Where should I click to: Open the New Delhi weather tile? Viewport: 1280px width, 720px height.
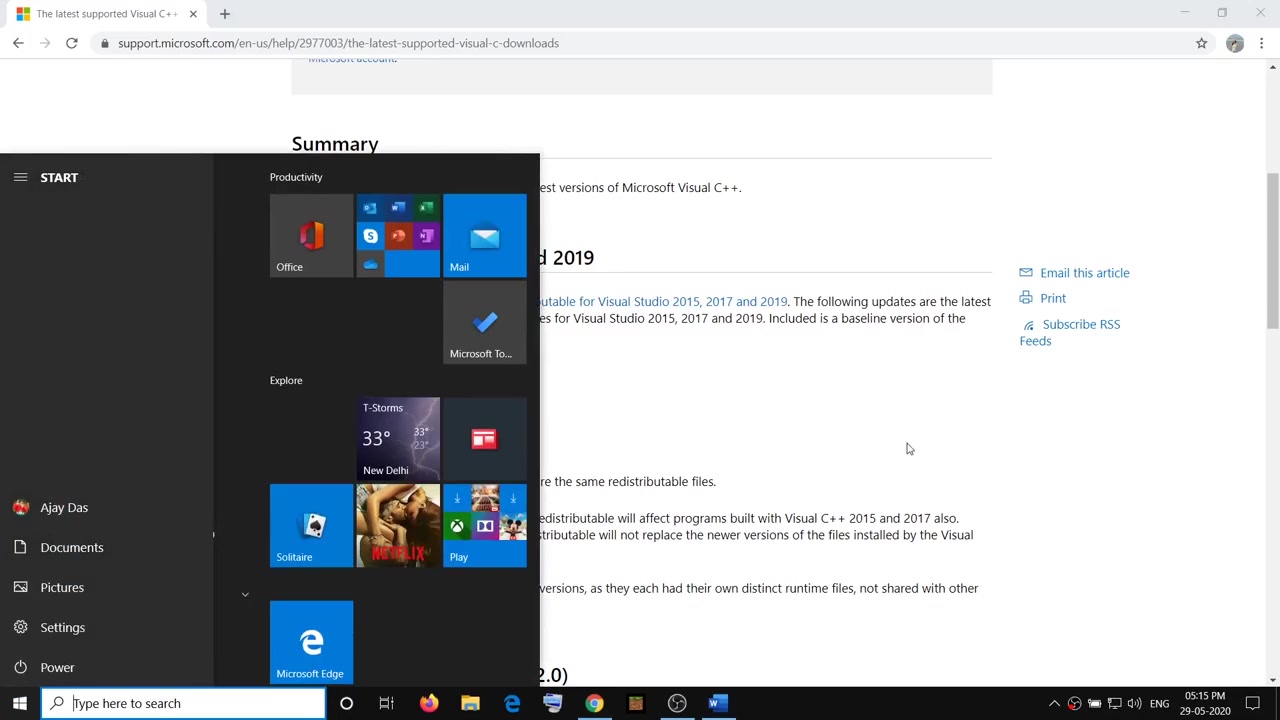point(398,438)
